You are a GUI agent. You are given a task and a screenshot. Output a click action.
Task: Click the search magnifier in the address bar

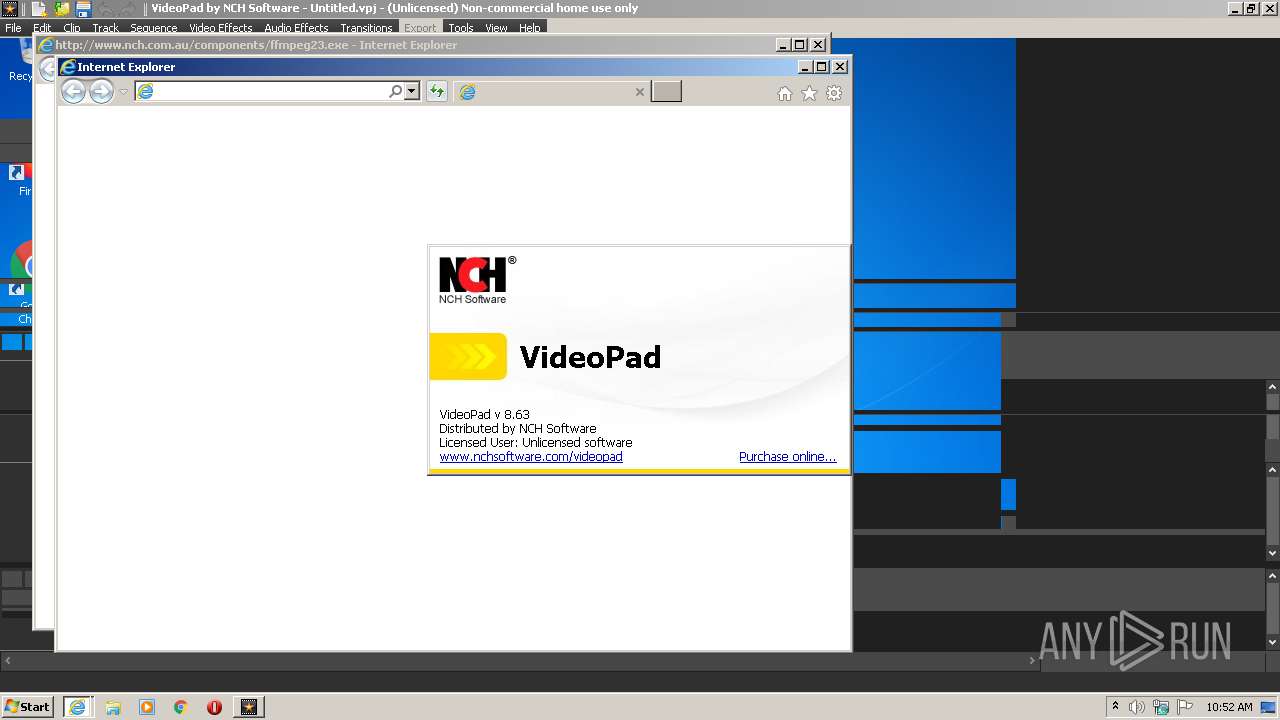pyautogui.click(x=396, y=92)
